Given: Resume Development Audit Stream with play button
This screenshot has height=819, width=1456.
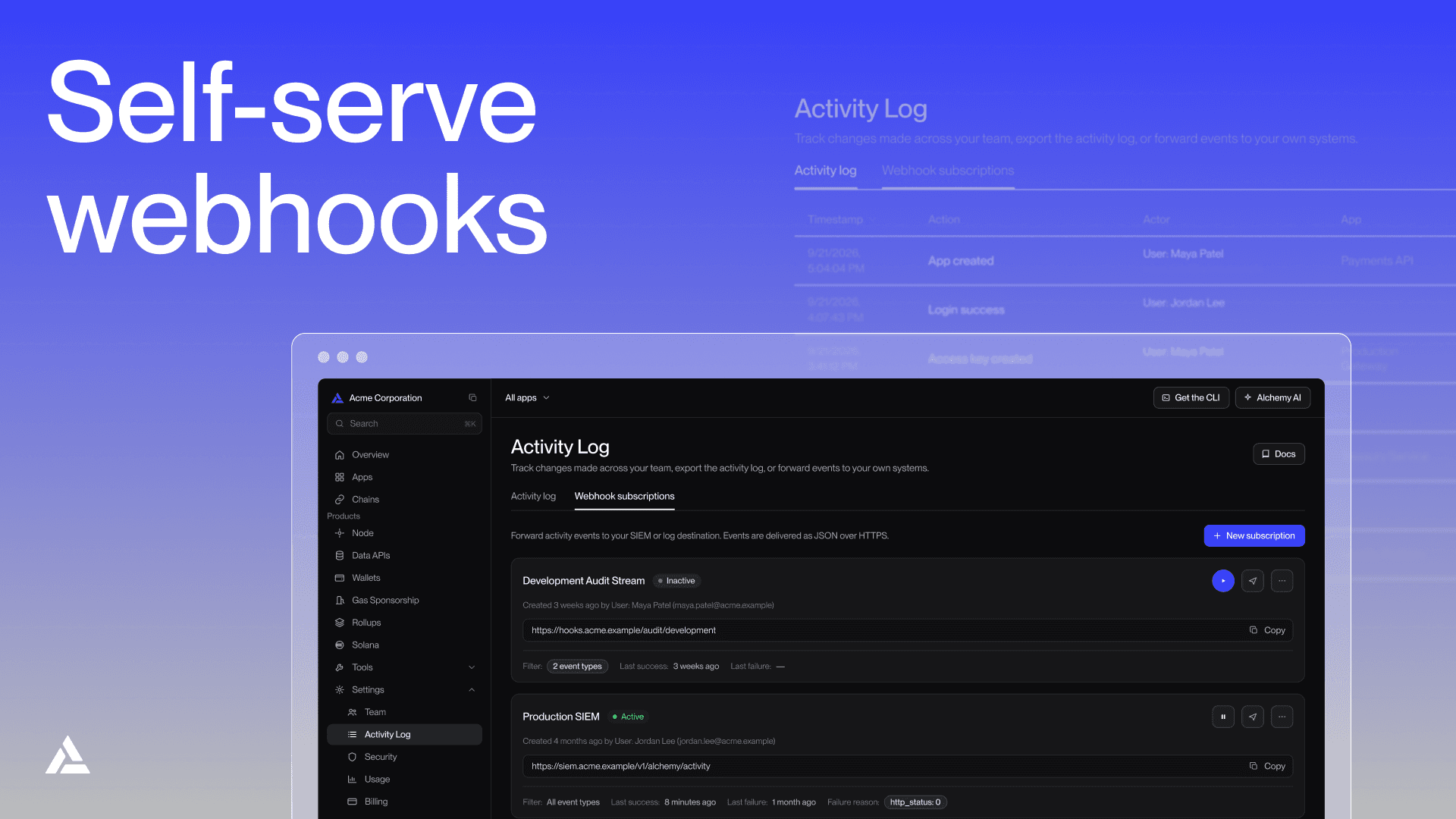Looking at the screenshot, I should 1223,581.
